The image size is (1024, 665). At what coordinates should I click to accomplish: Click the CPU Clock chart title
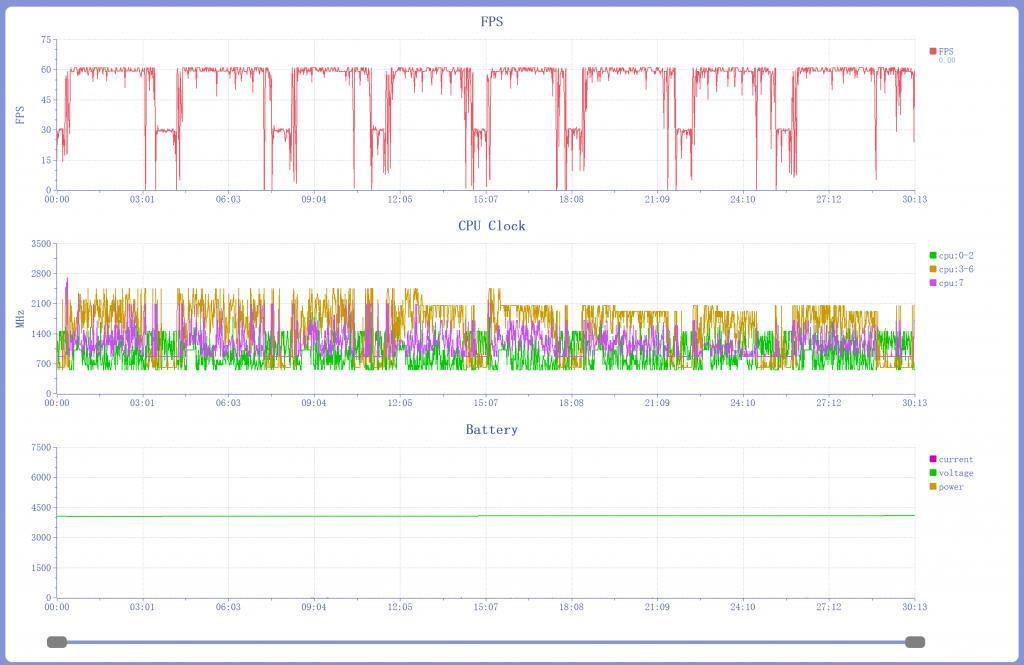[491, 226]
